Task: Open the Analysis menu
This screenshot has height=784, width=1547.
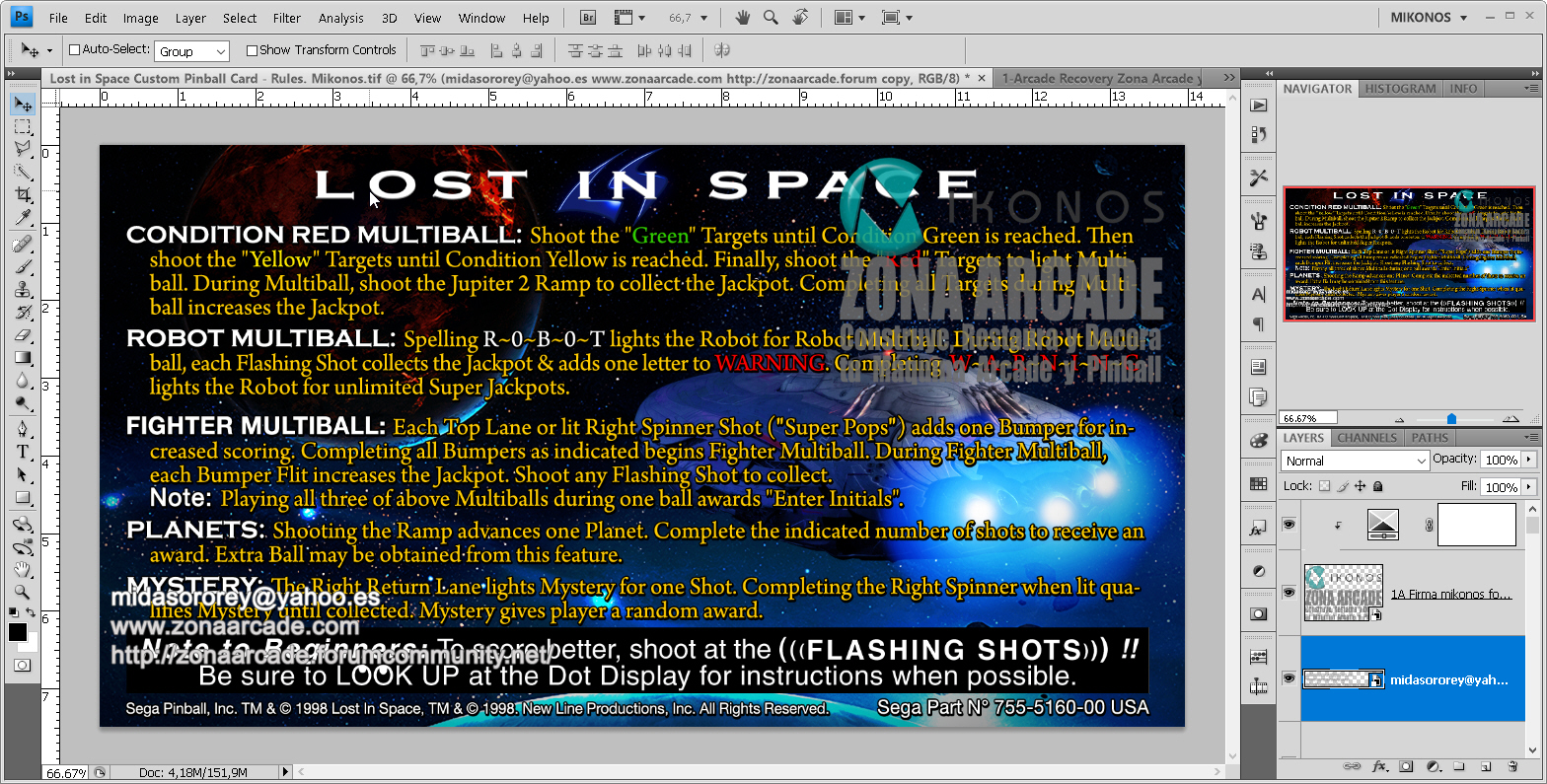Action: (x=341, y=18)
